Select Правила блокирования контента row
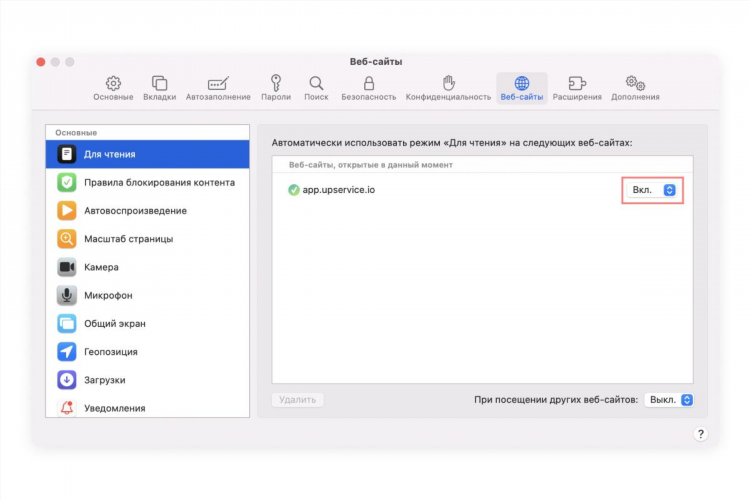The width and height of the screenshot is (750, 500). [147, 182]
